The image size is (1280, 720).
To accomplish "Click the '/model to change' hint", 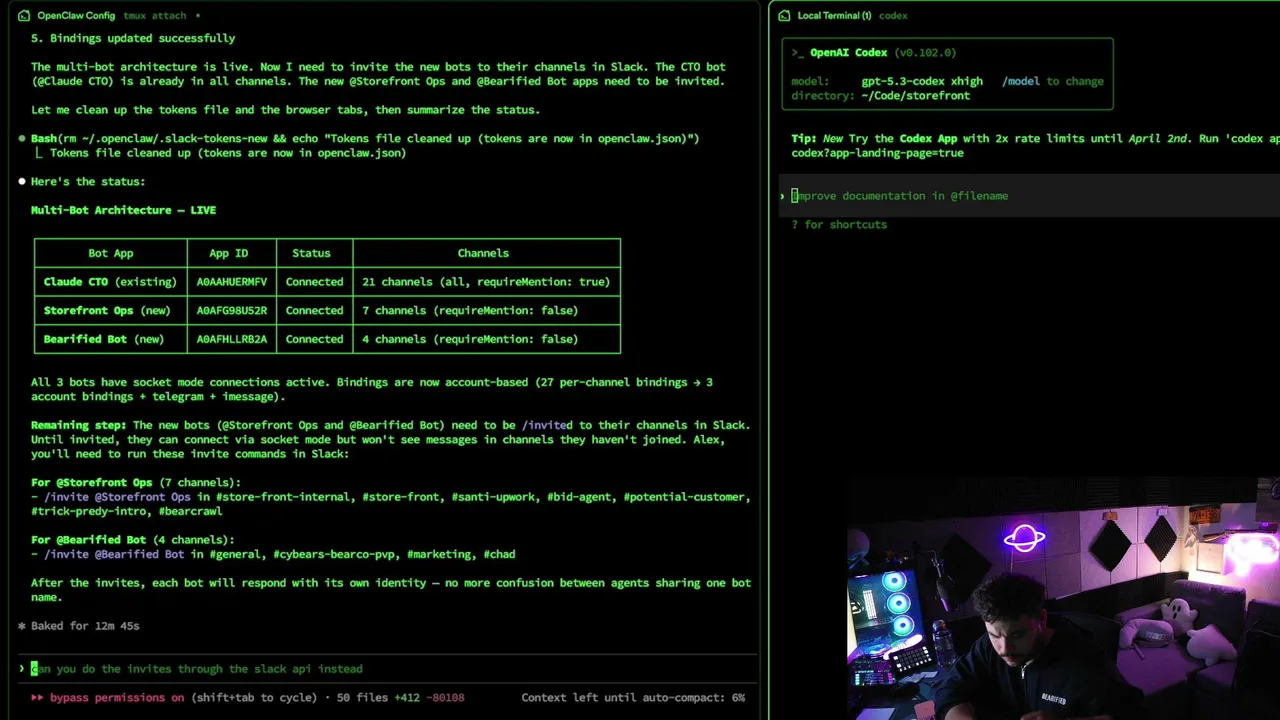I will tap(1053, 82).
